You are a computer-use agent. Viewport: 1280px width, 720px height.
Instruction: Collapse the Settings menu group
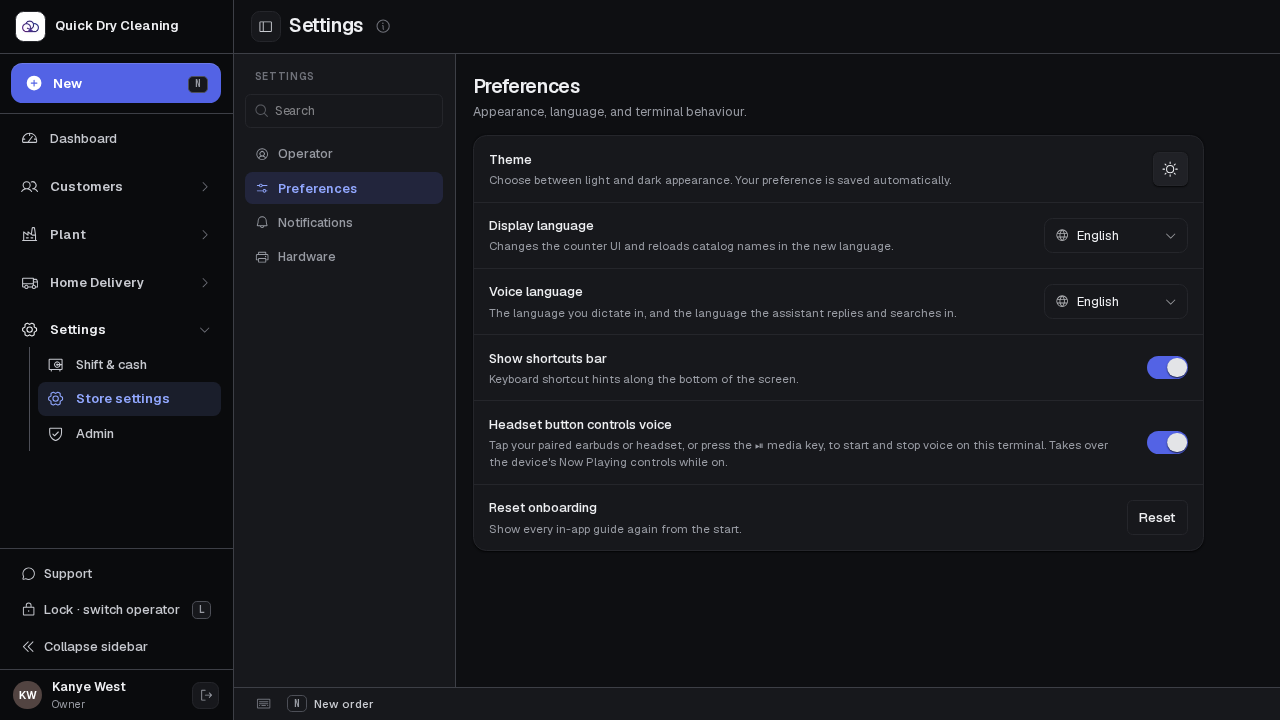[x=116, y=330]
